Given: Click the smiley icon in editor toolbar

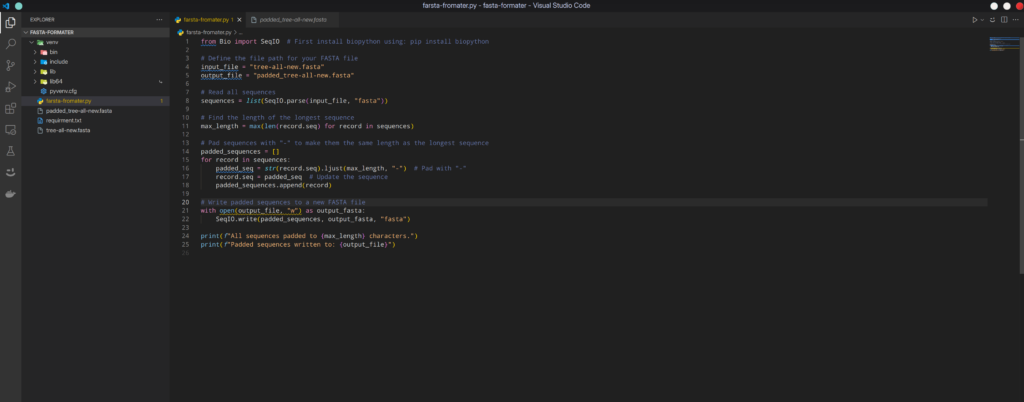Looking at the screenshot, I should (993, 20).
